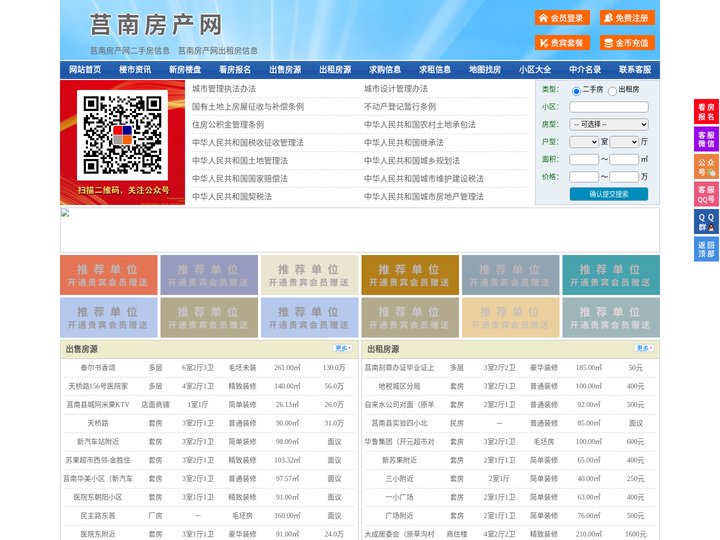Open 新汽车站附近 sale listing
The width and height of the screenshot is (720, 540).
pyautogui.click(x=98, y=442)
